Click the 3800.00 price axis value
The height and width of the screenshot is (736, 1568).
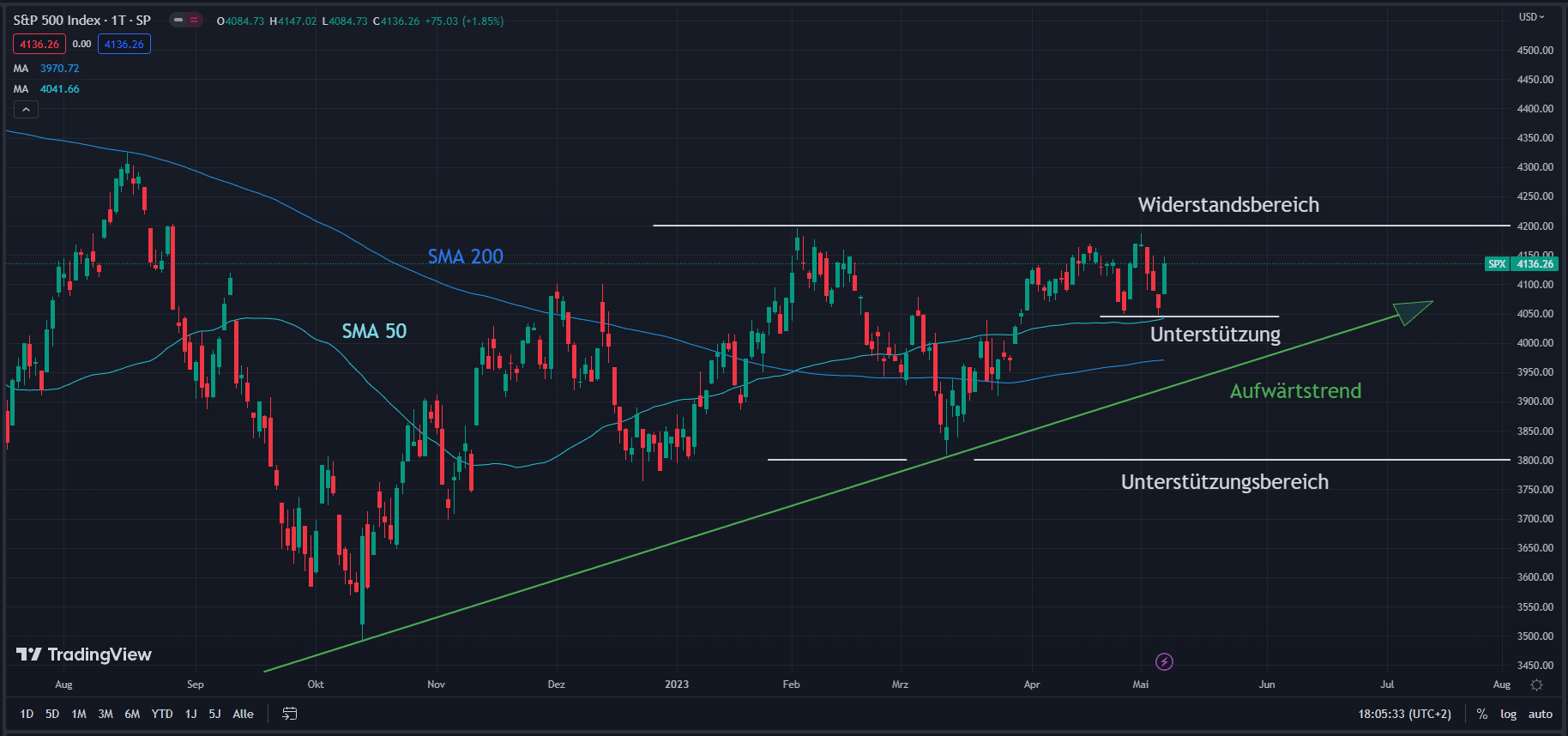click(1535, 460)
